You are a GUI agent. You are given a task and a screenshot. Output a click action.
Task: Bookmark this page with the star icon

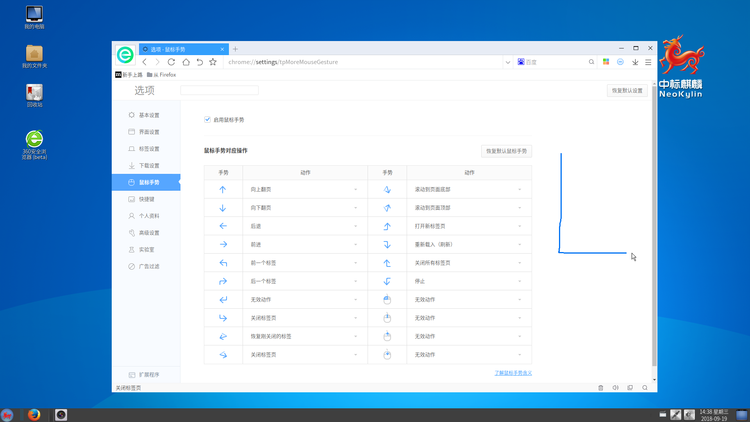tap(213, 62)
